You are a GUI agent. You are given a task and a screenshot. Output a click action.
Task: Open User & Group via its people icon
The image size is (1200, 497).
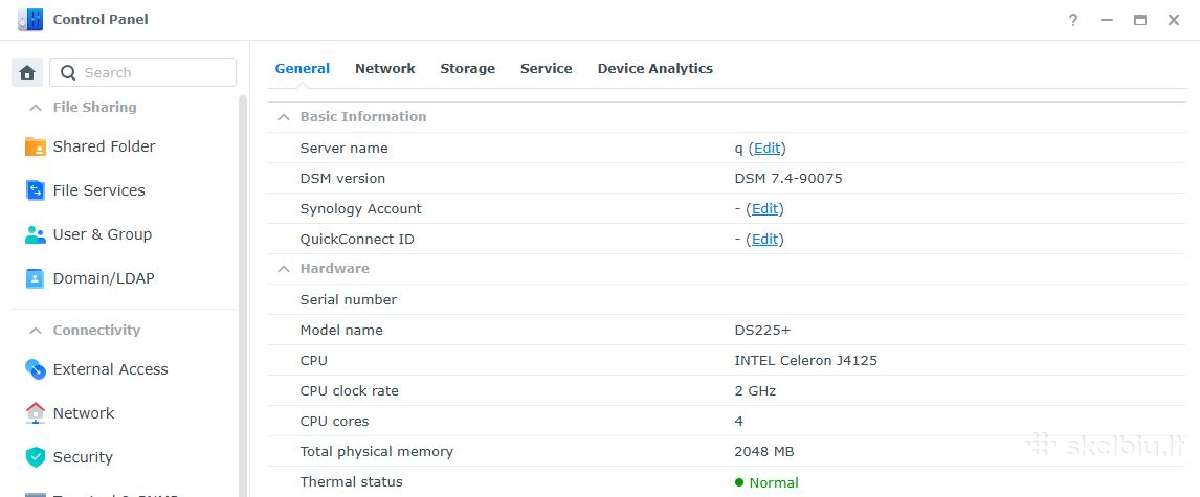coord(35,235)
